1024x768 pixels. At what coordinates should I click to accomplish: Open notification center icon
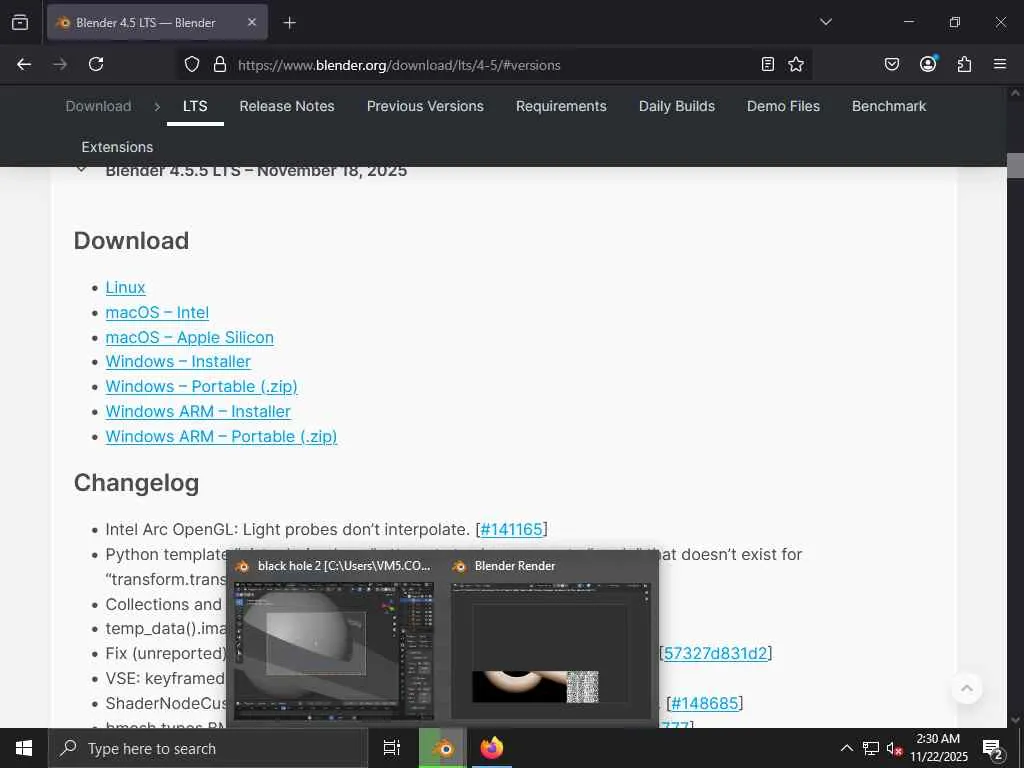tap(993, 749)
